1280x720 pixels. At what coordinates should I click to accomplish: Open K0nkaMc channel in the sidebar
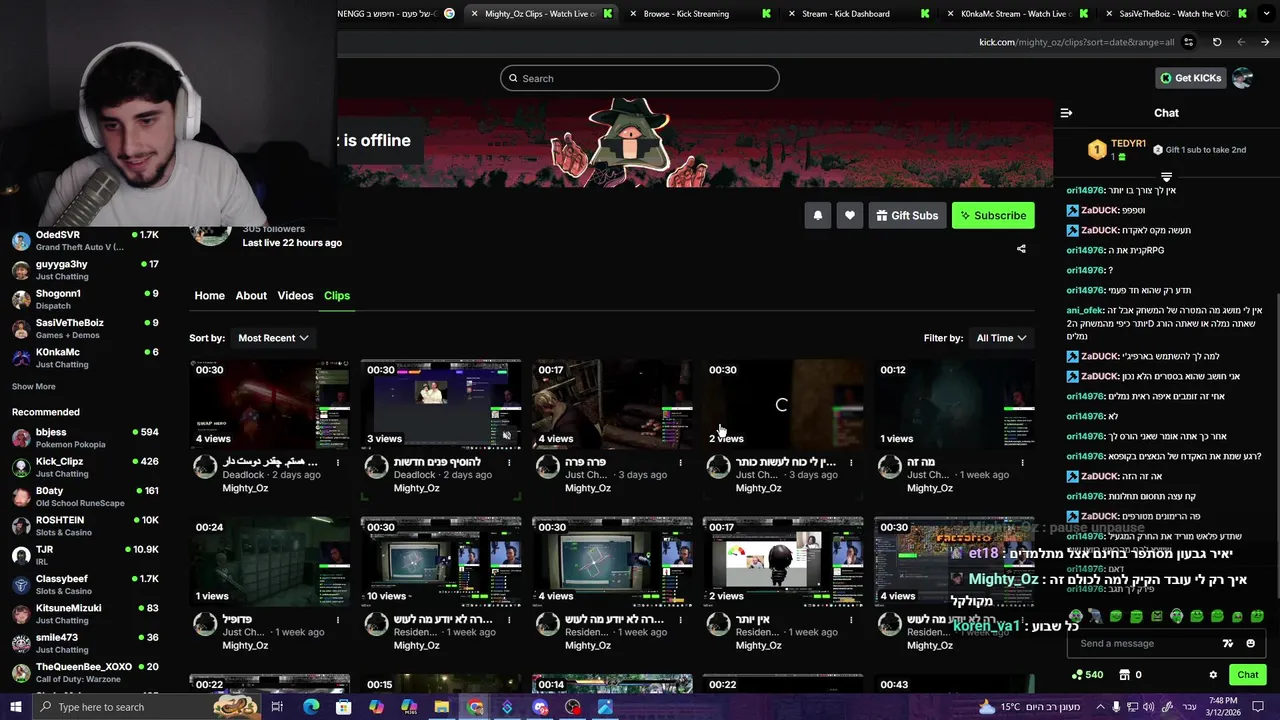point(85,357)
